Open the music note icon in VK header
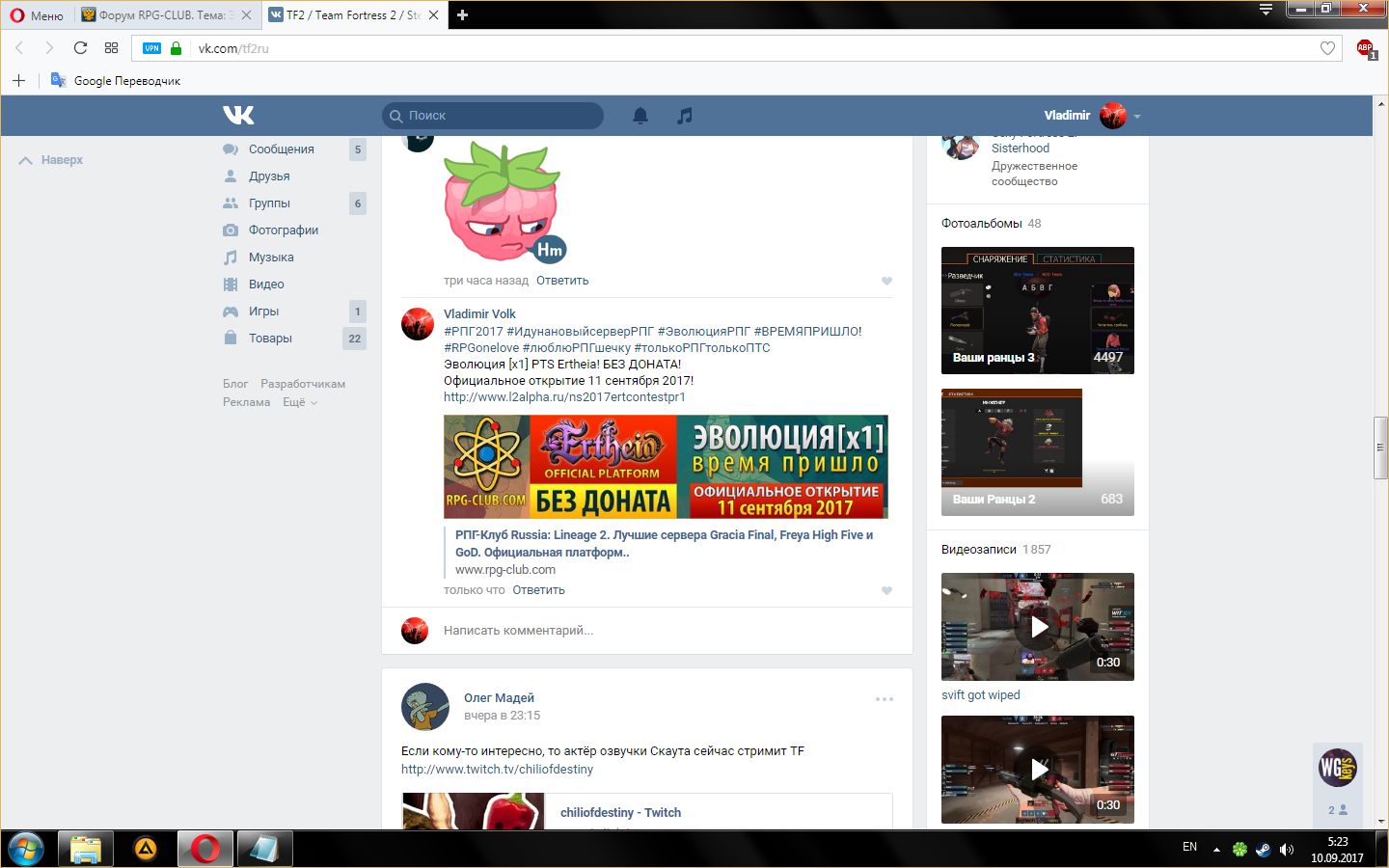The width and height of the screenshot is (1389, 868). coord(685,116)
